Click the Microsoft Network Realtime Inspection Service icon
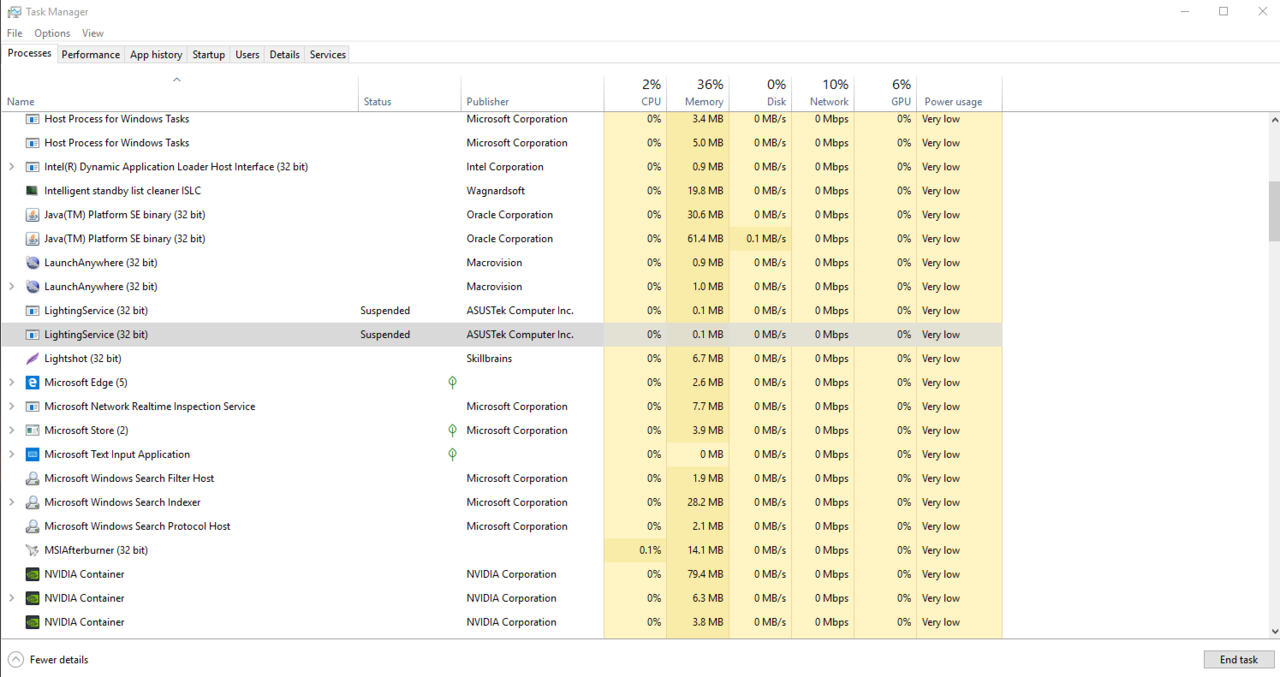1280x677 pixels. (x=32, y=407)
